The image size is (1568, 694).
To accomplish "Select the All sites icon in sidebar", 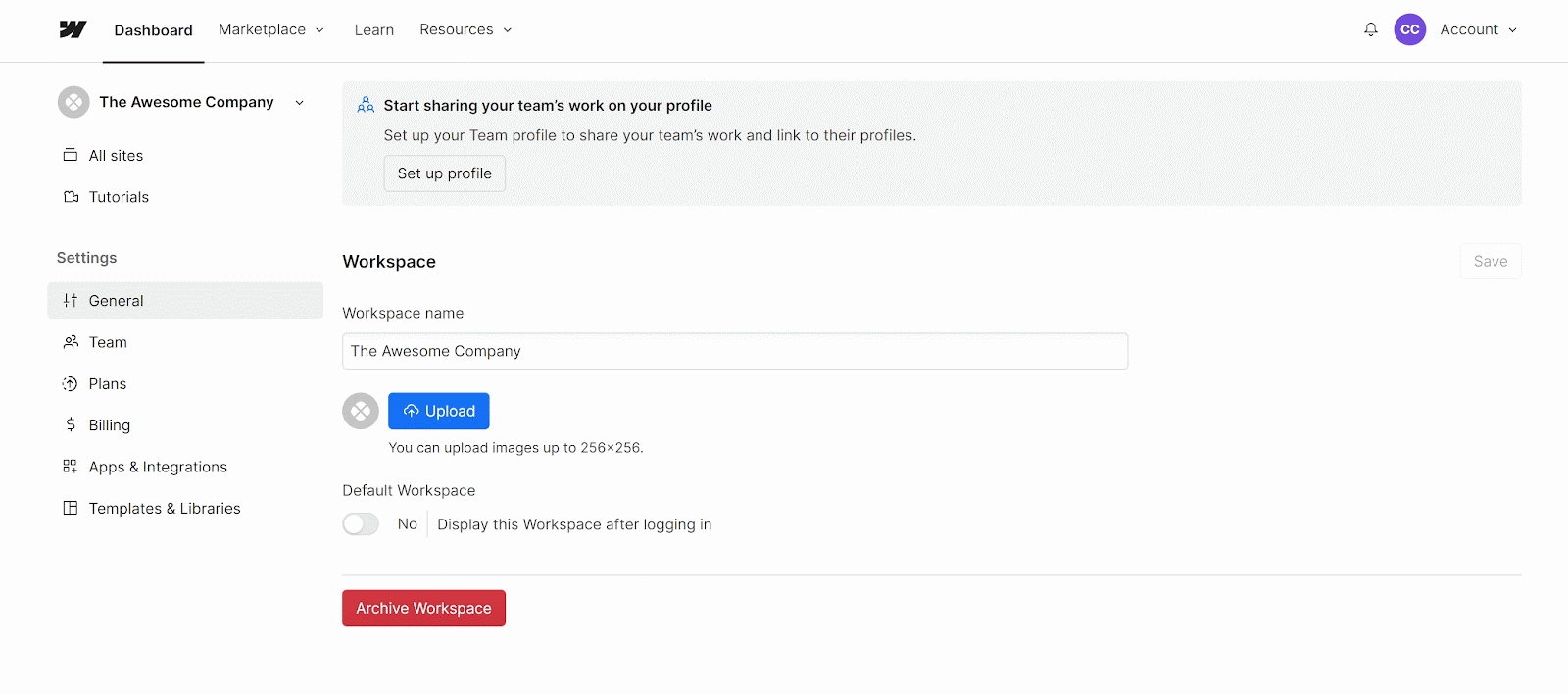I will (70, 155).
